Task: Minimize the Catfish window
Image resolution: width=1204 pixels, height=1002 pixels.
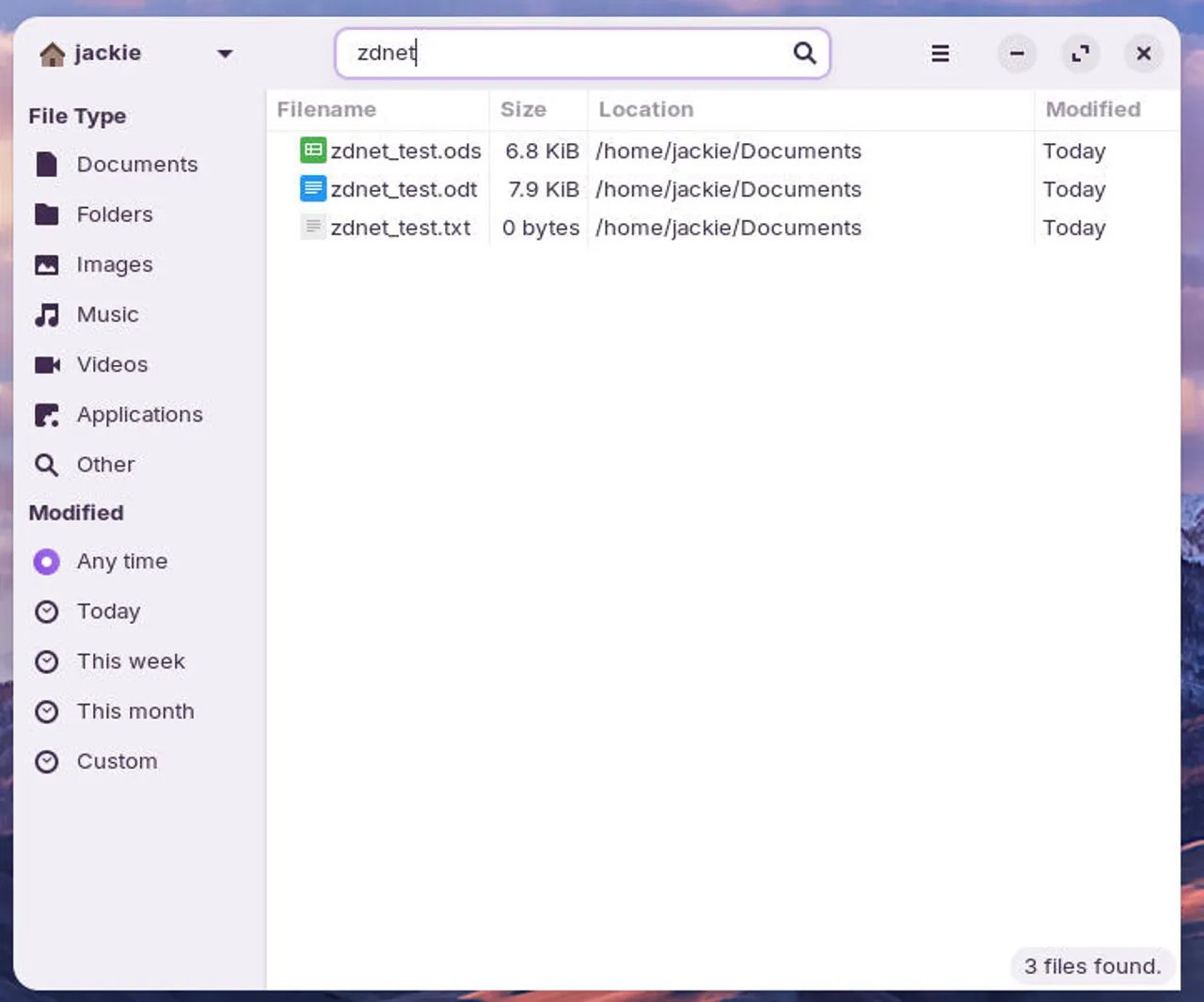Action: click(x=1017, y=54)
